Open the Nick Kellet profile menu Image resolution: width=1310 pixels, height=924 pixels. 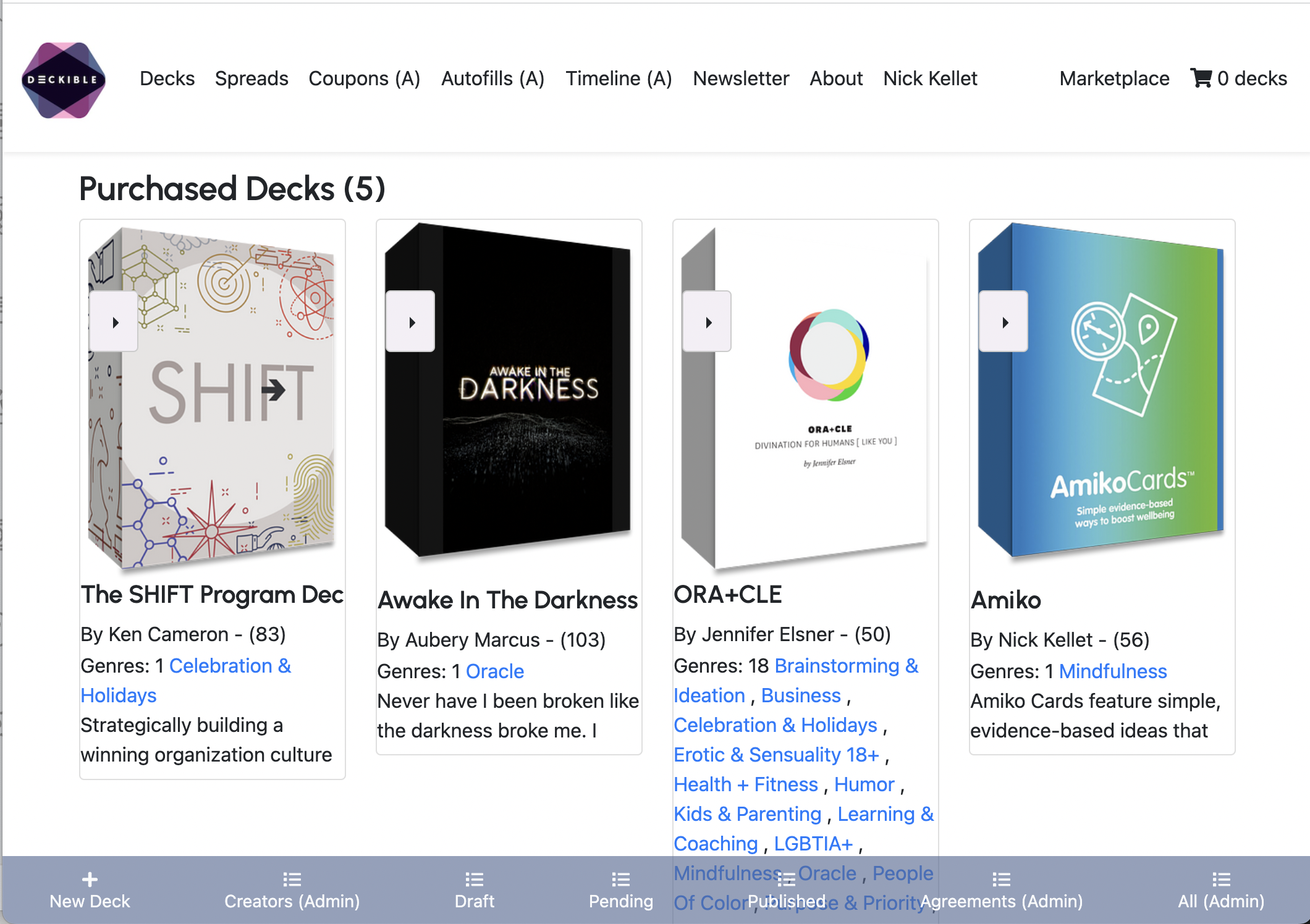930,78
